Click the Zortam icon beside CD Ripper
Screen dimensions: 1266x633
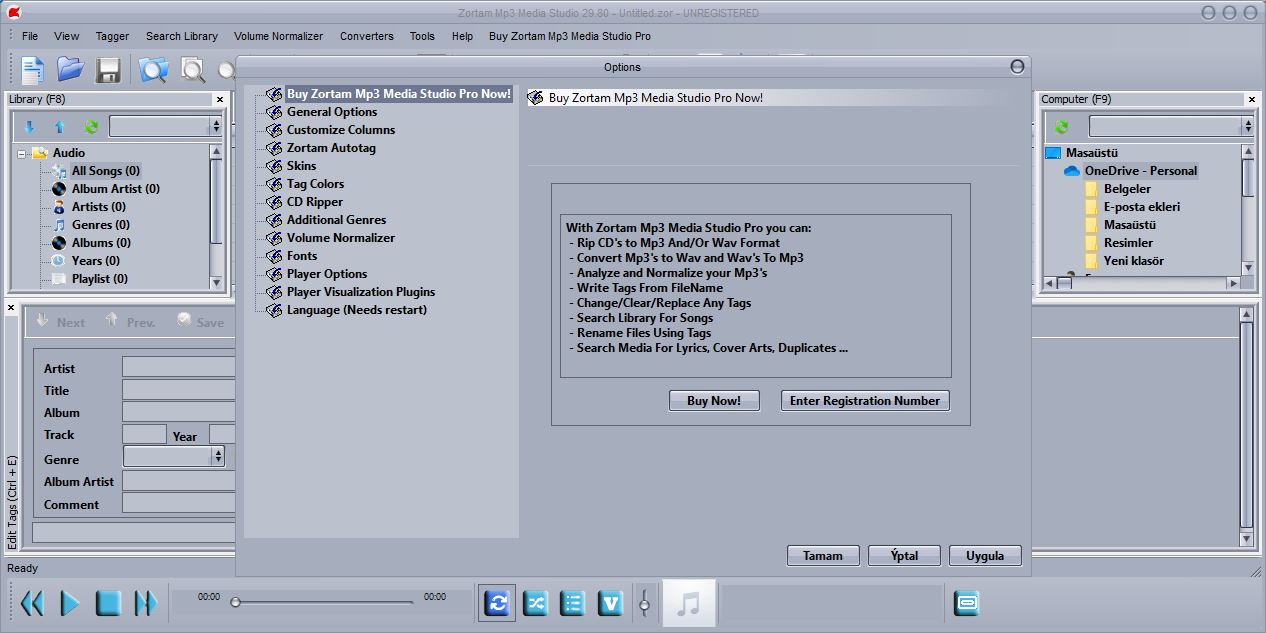click(274, 202)
